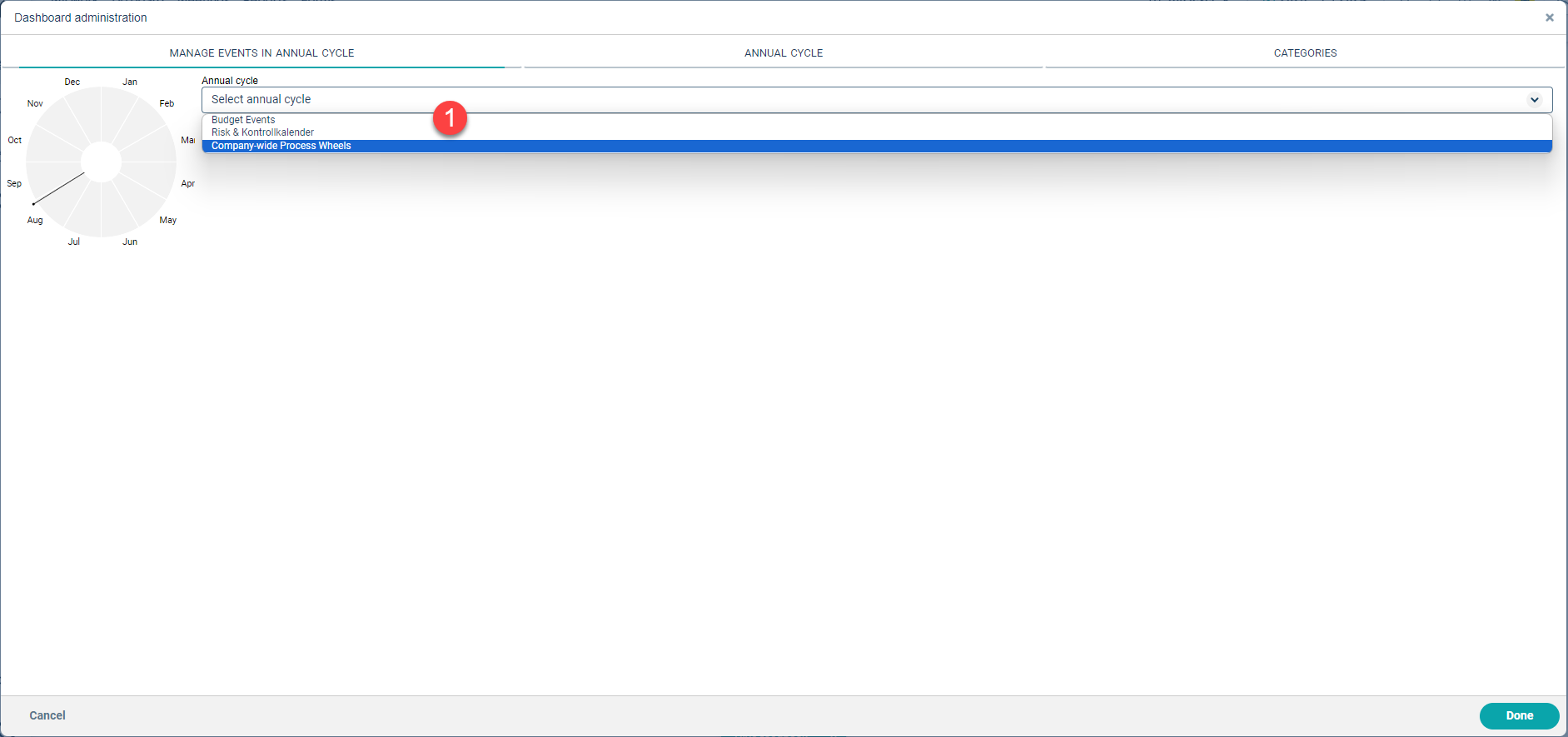Click the Oct label on the wheel
This screenshot has width=1568, height=737.
click(x=15, y=140)
